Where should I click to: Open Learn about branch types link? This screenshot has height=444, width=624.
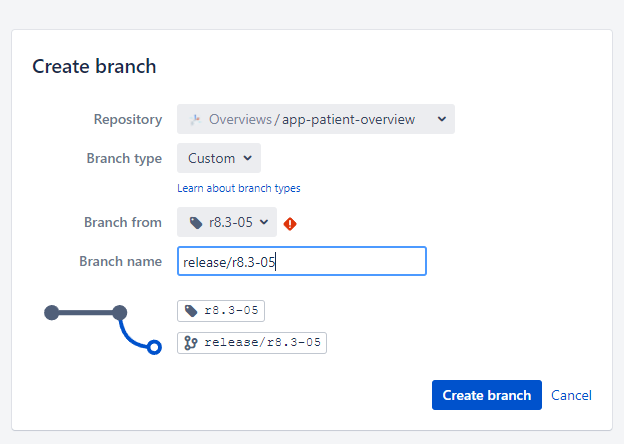pyautogui.click(x=239, y=188)
